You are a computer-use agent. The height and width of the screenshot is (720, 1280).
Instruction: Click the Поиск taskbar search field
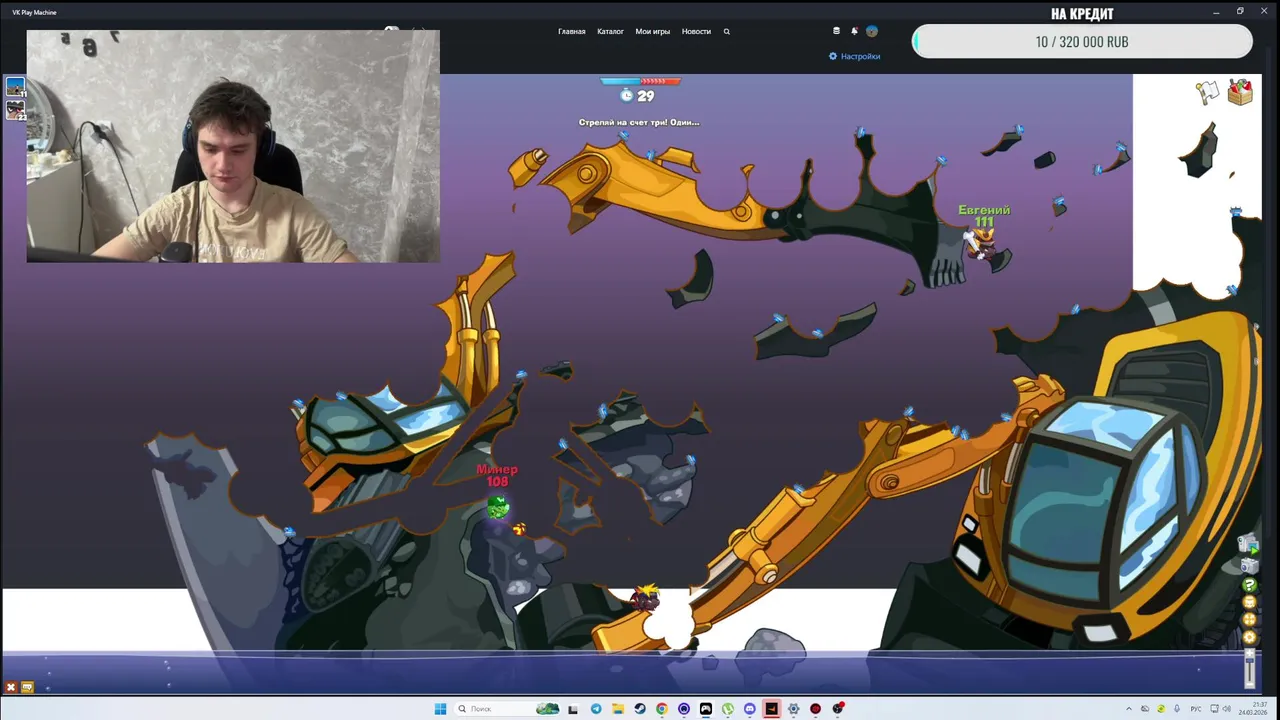point(508,709)
